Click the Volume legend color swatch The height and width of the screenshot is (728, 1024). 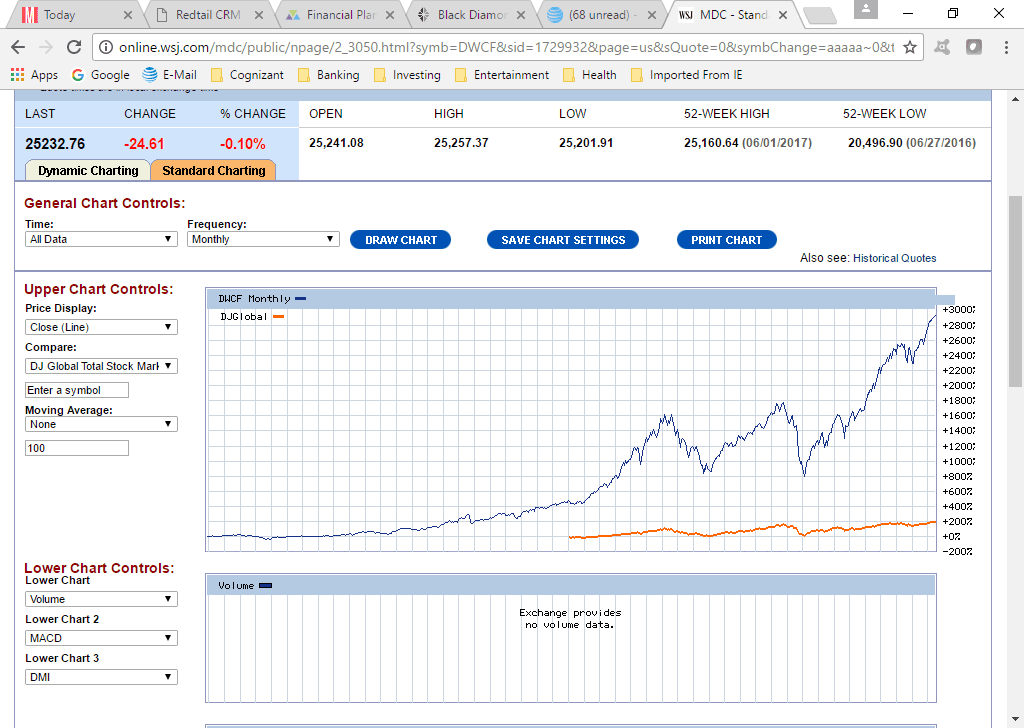click(265, 586)
